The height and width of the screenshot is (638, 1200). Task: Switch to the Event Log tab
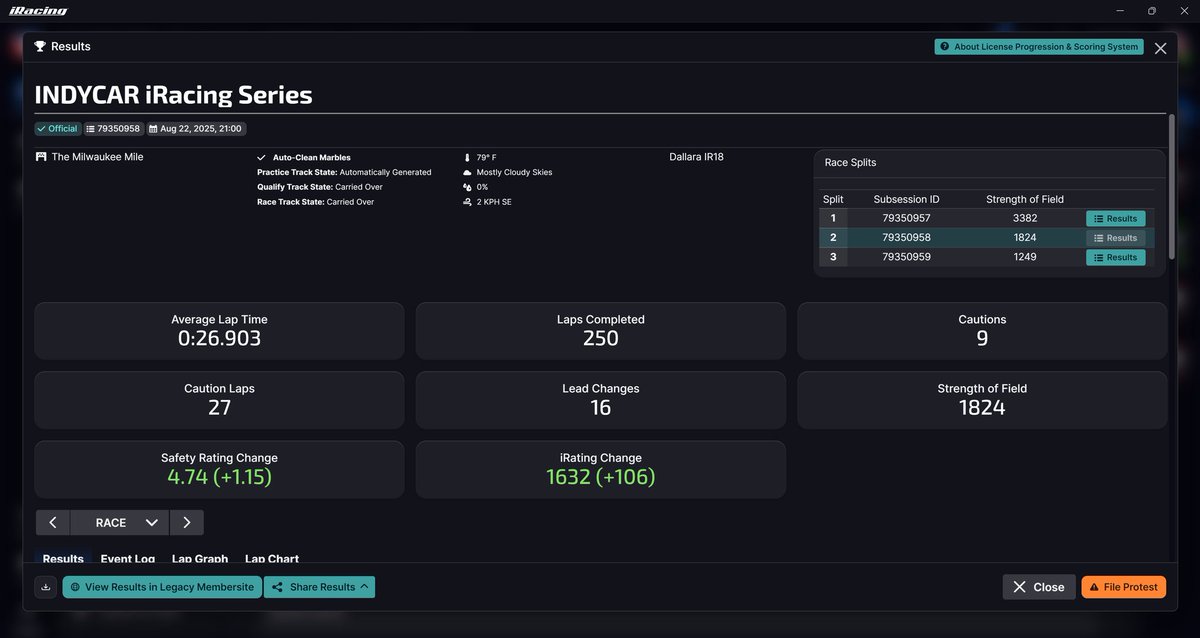point(128,559)
